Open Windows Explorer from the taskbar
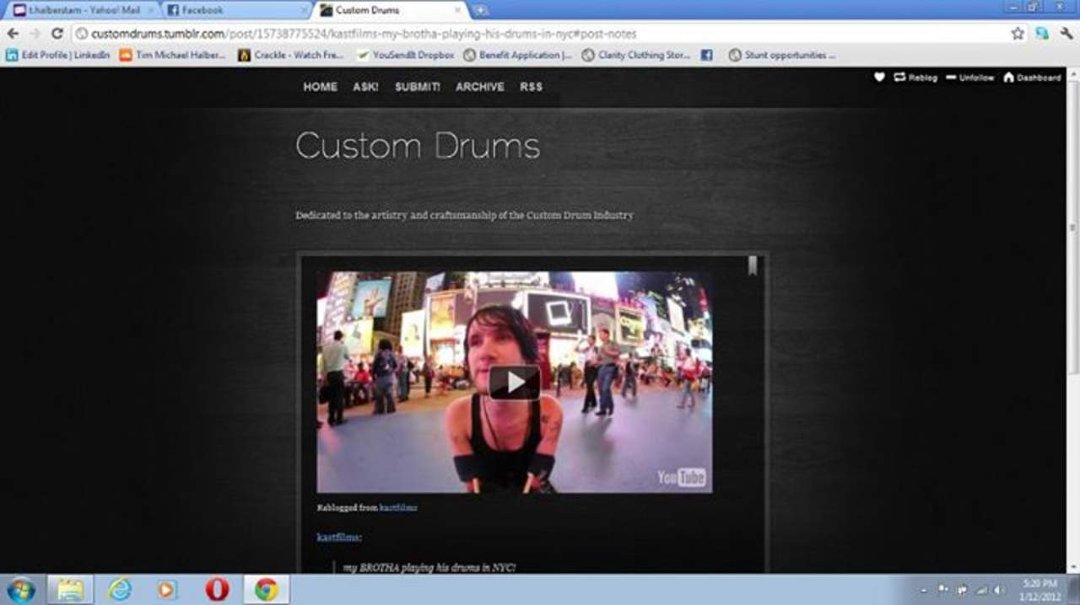The width and height of the screenshot is (1080, 605). click(x=70, y=590)
